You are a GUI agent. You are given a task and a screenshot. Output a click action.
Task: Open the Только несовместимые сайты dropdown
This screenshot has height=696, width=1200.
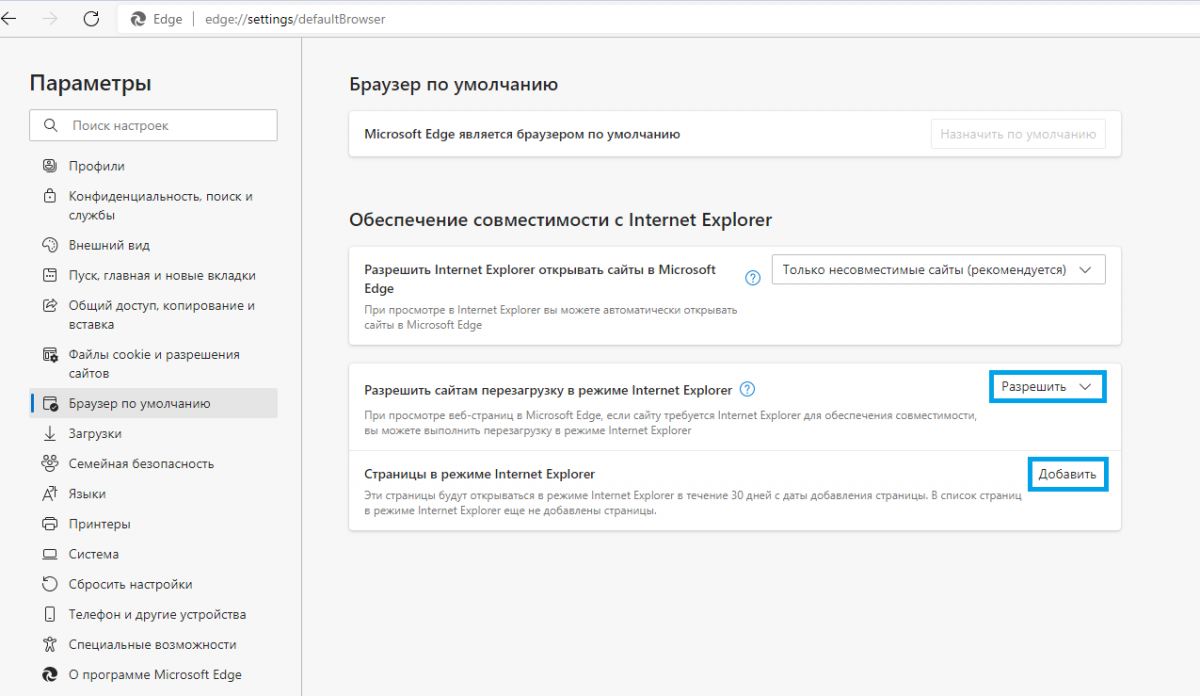point(938,270)
